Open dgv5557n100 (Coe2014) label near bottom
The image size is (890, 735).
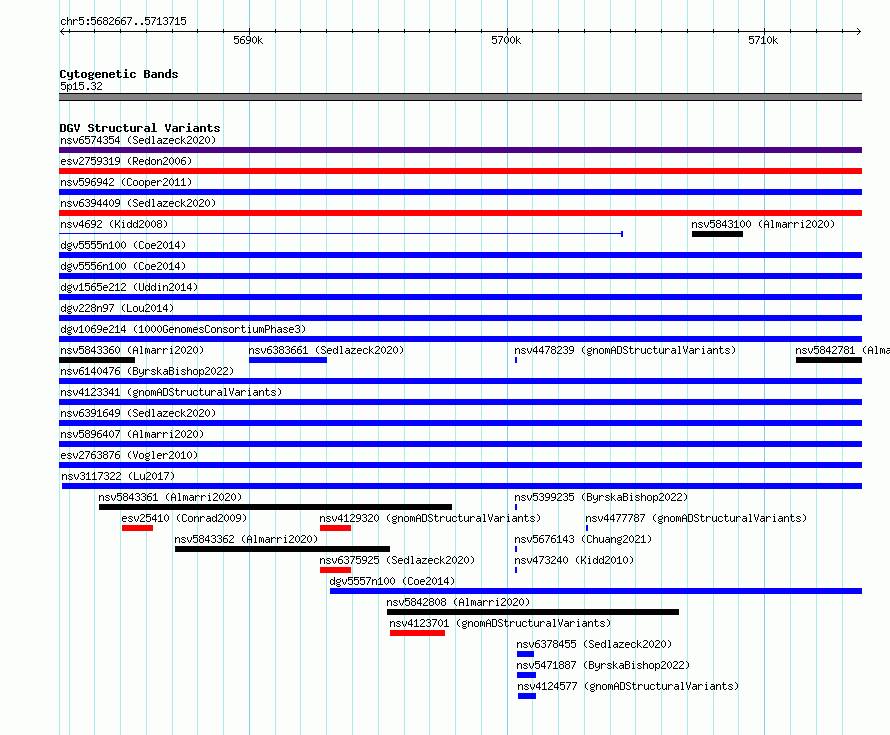pos(392,581)
